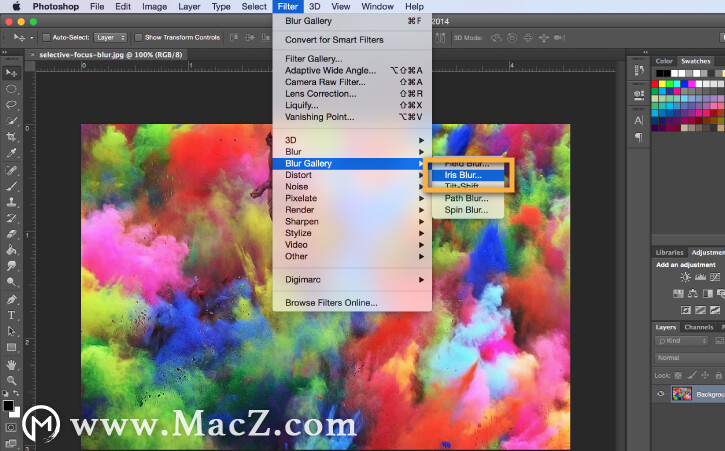Choose Iris Blur from submenu
Viewport: 725px width, 451px height.
[468, 175]
